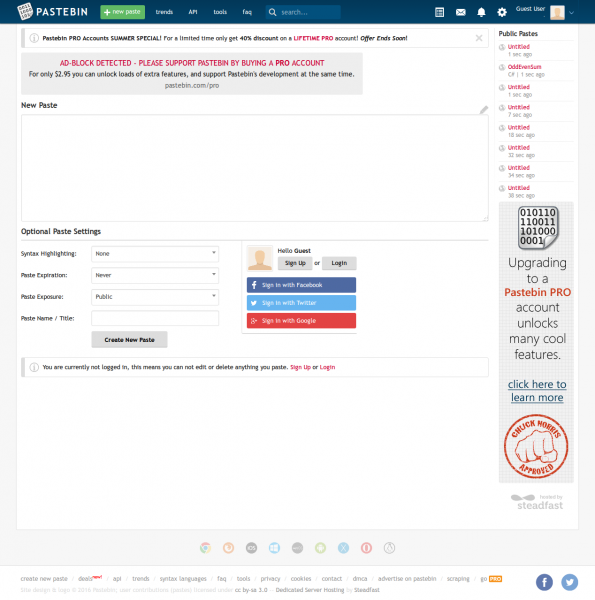Open the trends menu item

point(164,12)
